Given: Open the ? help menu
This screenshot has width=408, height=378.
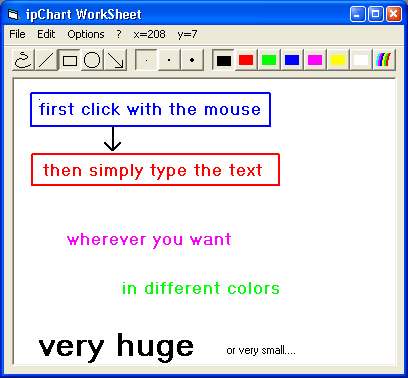Looking at the screenshot, I should coord(119,34).
